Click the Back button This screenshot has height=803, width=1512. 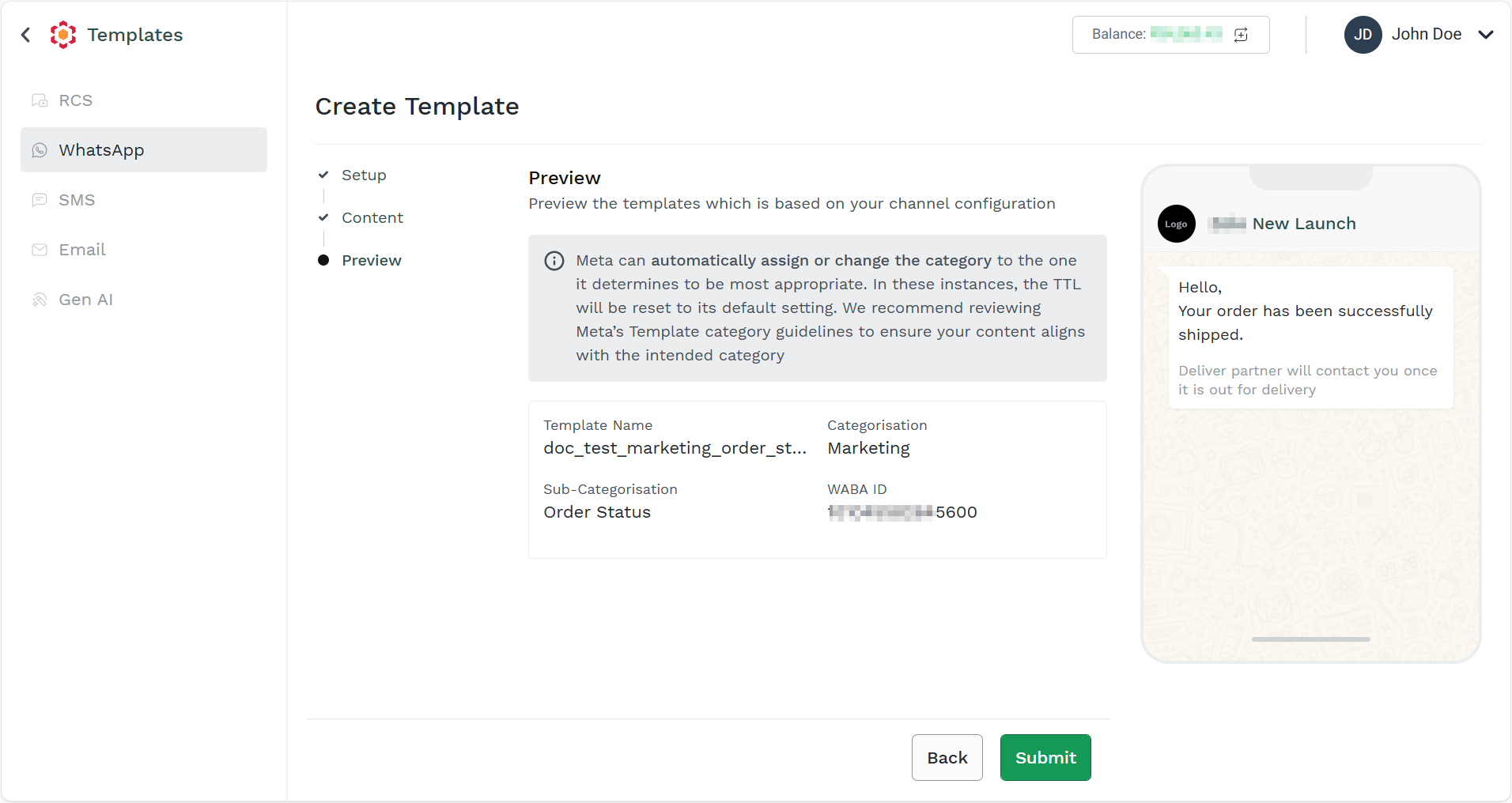(947, 758)
